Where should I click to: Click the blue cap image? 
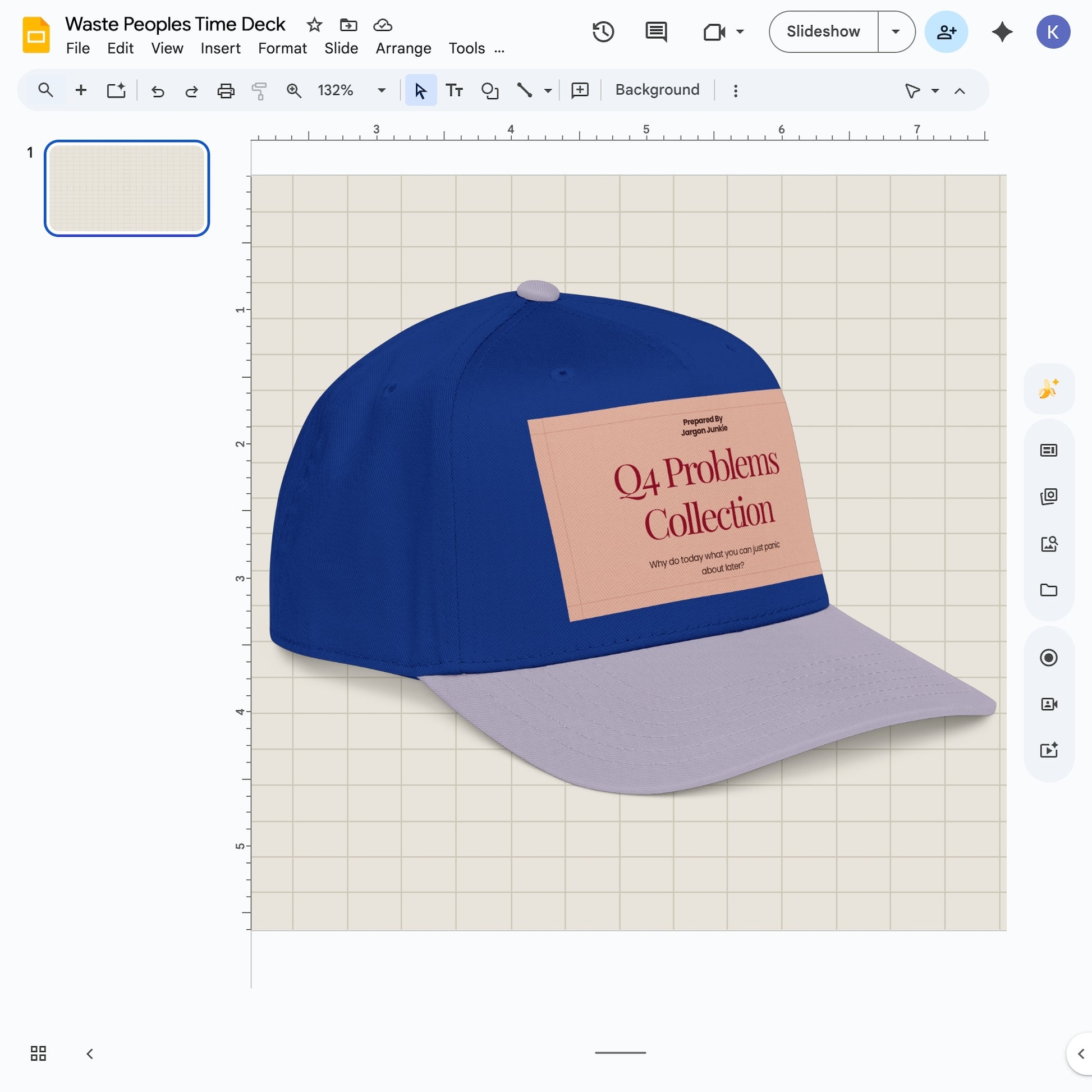[x=632, y=538]
